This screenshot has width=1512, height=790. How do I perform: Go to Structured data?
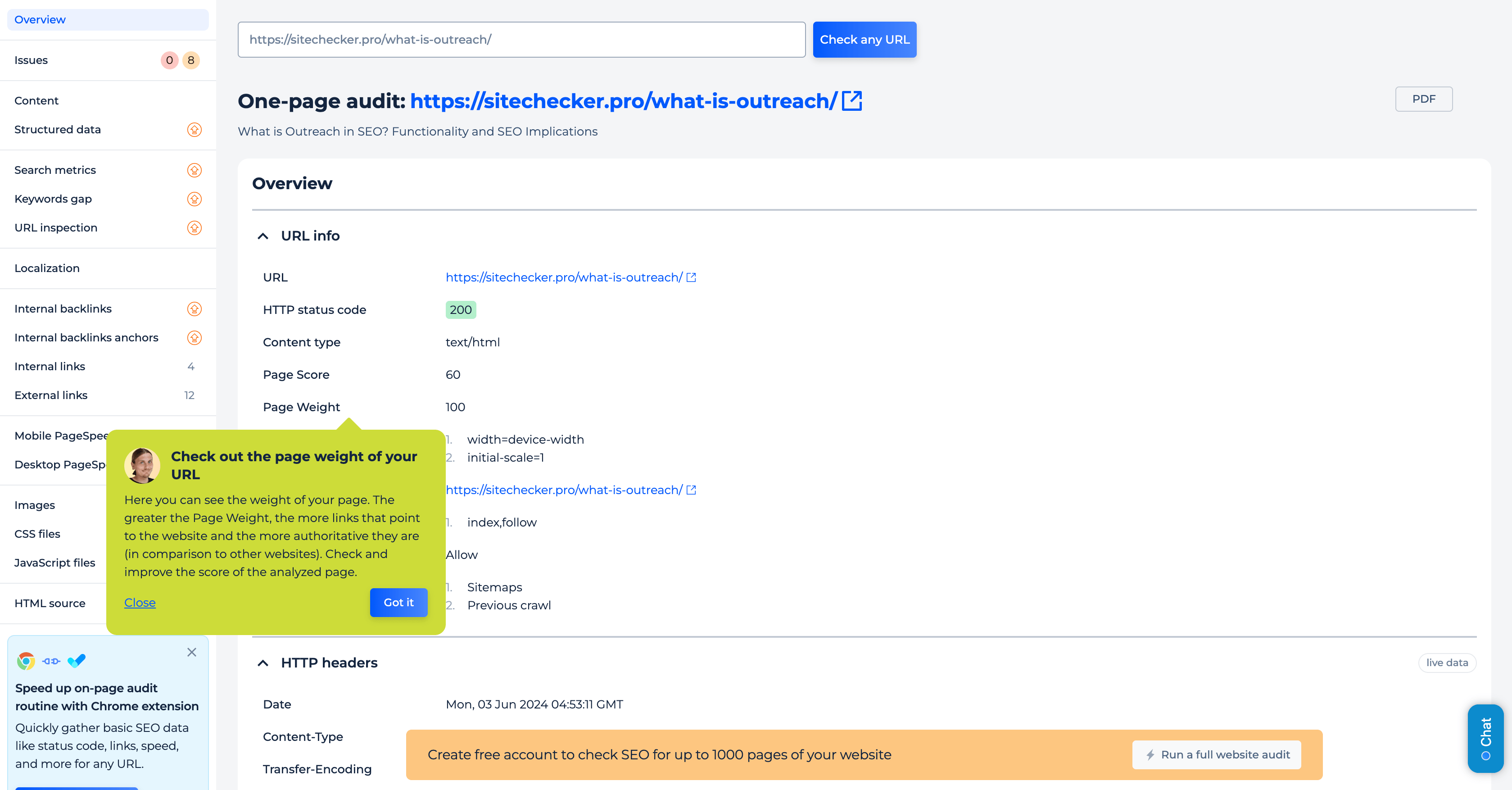click(x=58, y=129)
